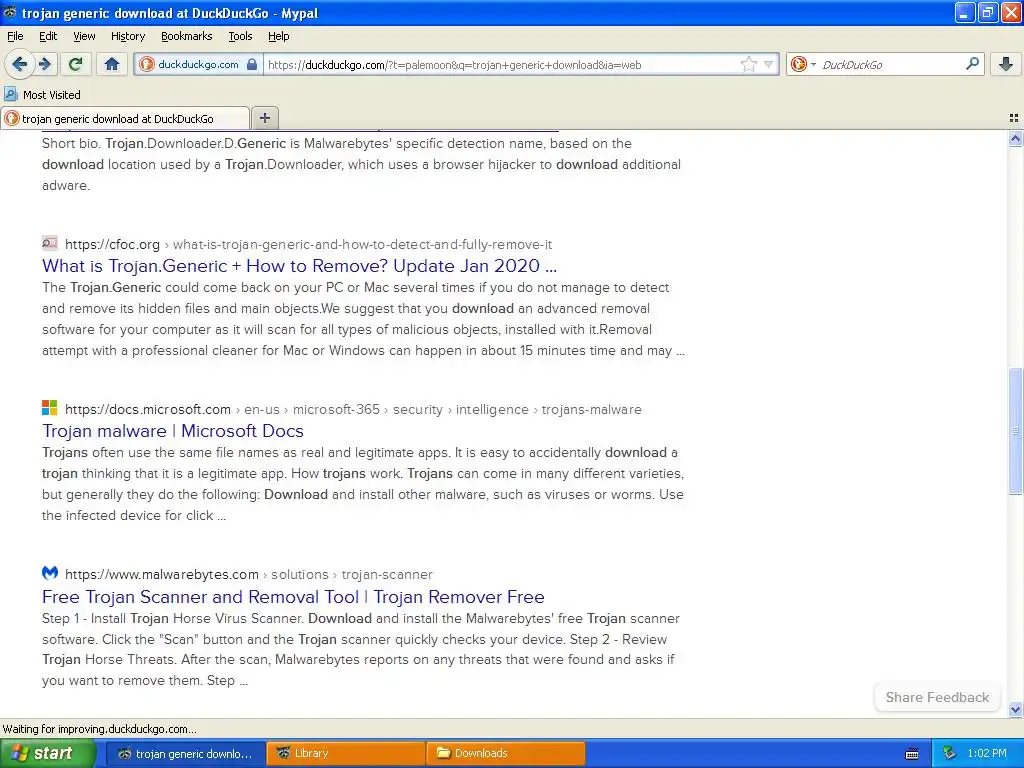The height and width of the screenshot is (768, 1024).
Task: Click the search magnifier icon
Action: coord(972,64)
